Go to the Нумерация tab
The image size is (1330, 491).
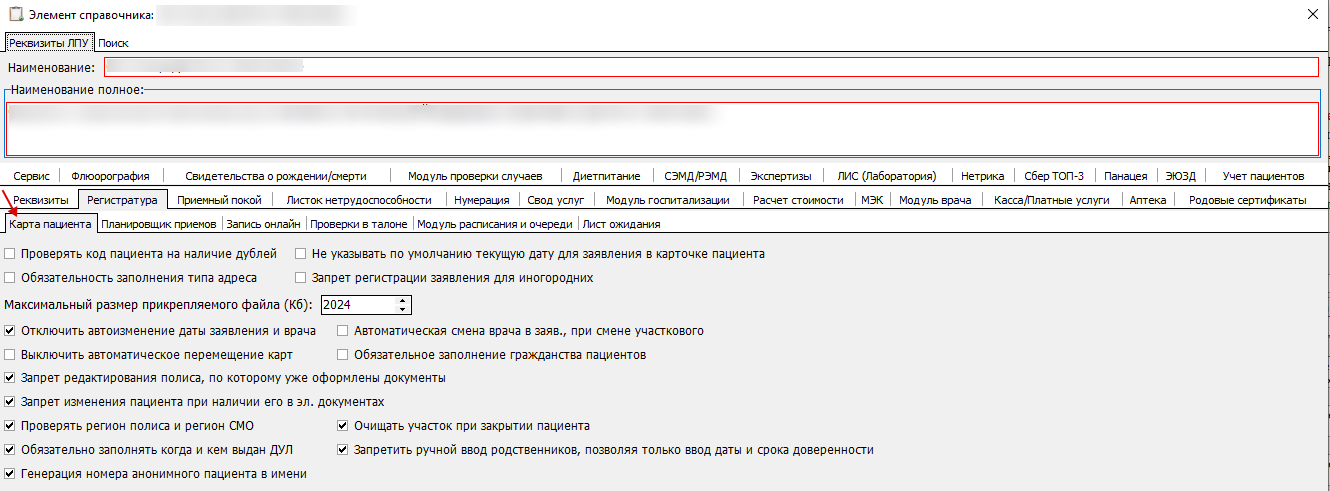(482, 200)
